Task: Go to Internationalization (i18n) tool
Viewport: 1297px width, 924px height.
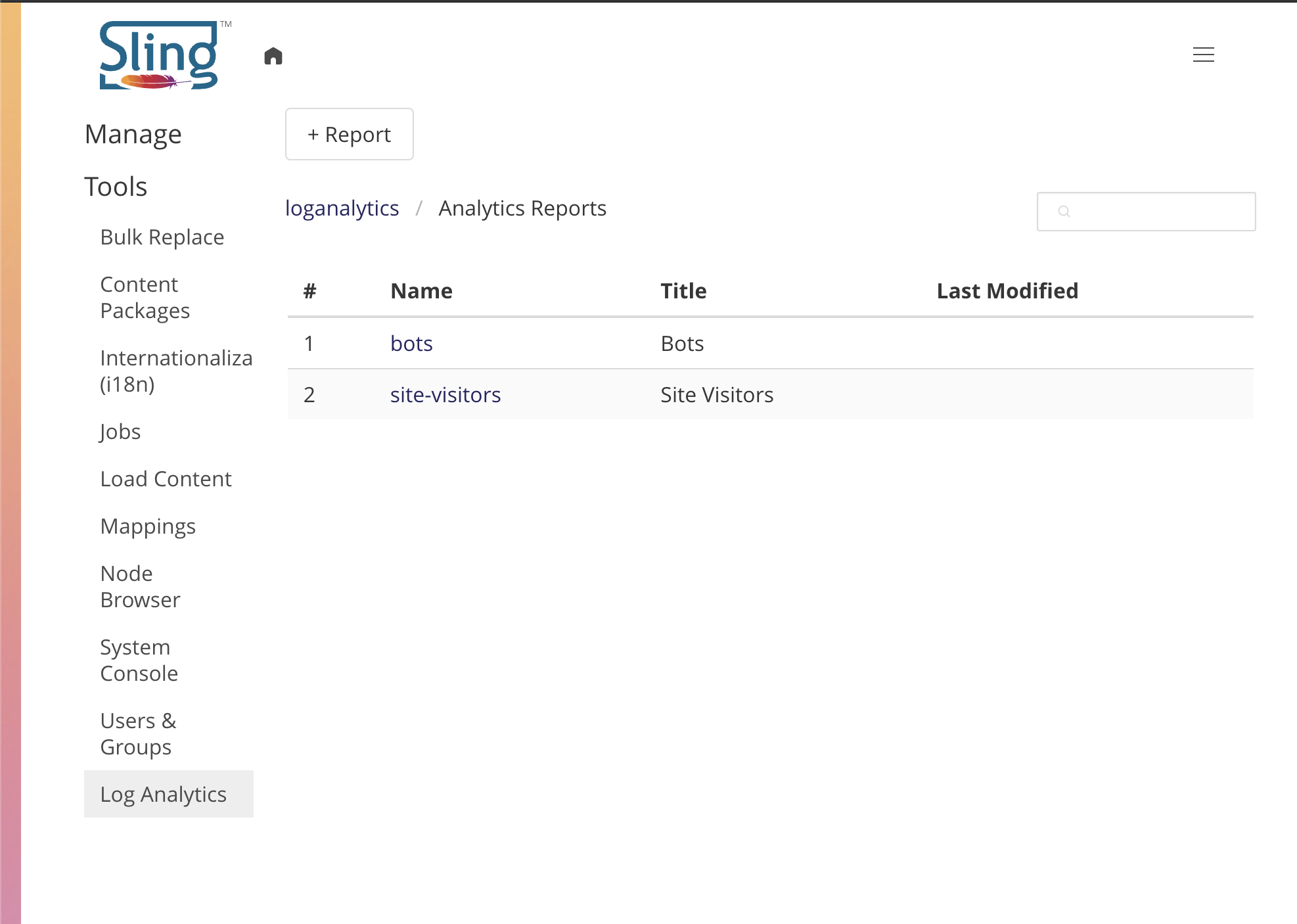Action: (x=175, y=371)
